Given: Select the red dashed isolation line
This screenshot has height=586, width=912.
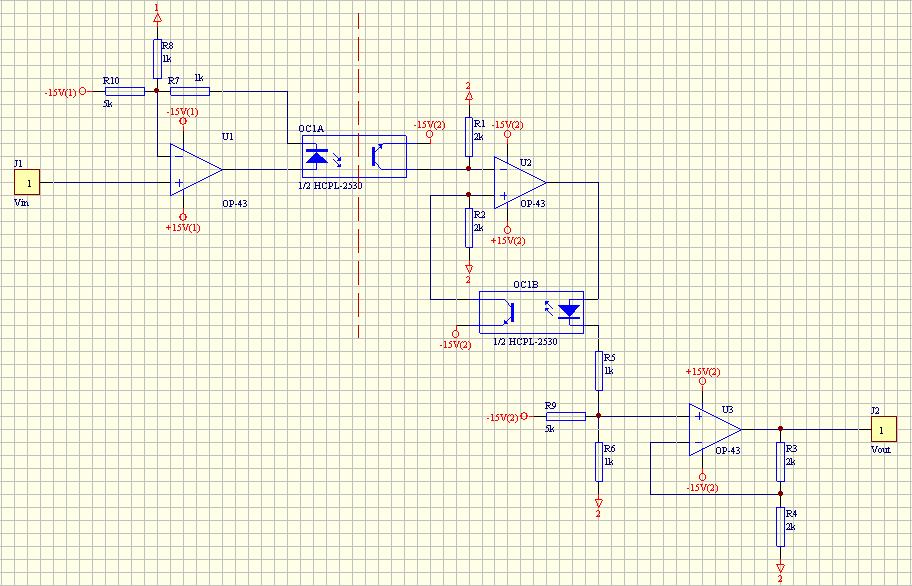Looking at the screenshot, I should [358, 200].
